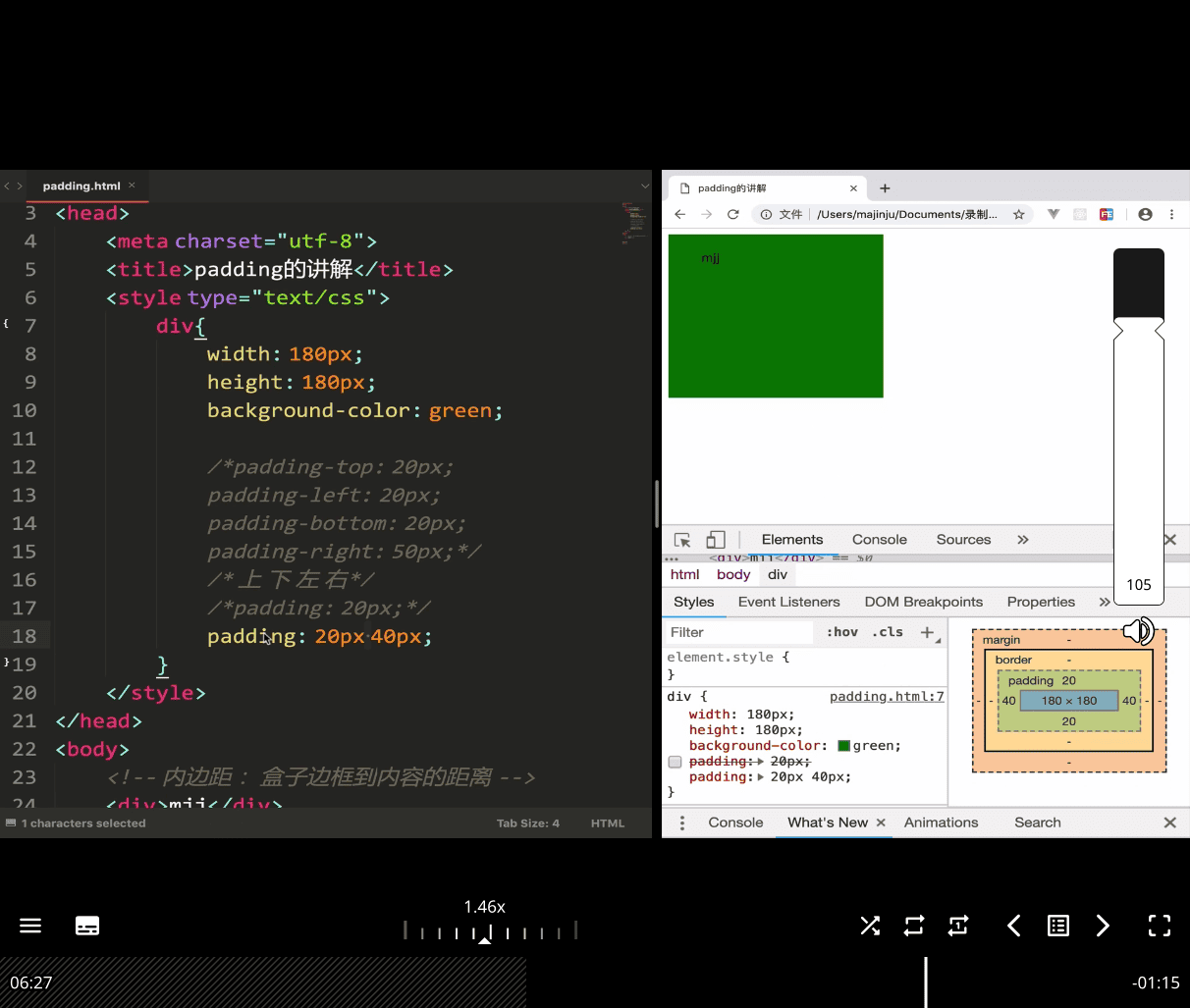Click the Chrome forward arrow
Screen dimensions: 1190x1008
tap(706, 214)
